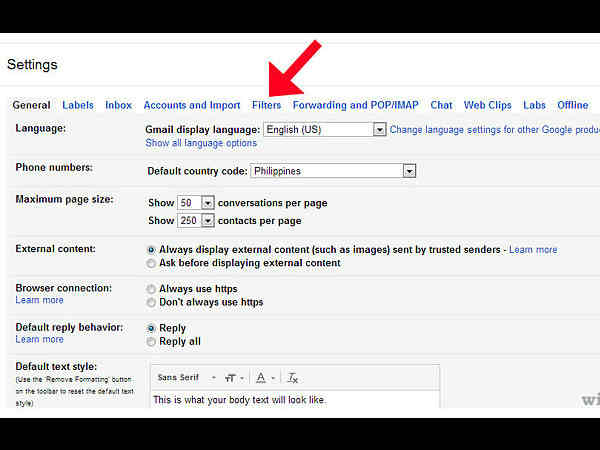Click the Settings page heading

tap(32, 64)
